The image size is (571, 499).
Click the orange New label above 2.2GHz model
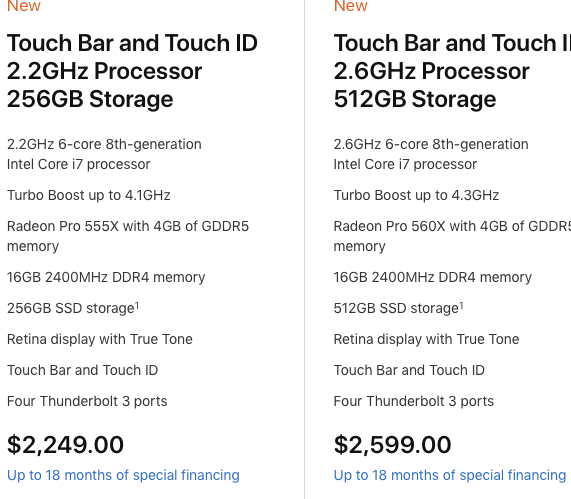click(24, 6)
